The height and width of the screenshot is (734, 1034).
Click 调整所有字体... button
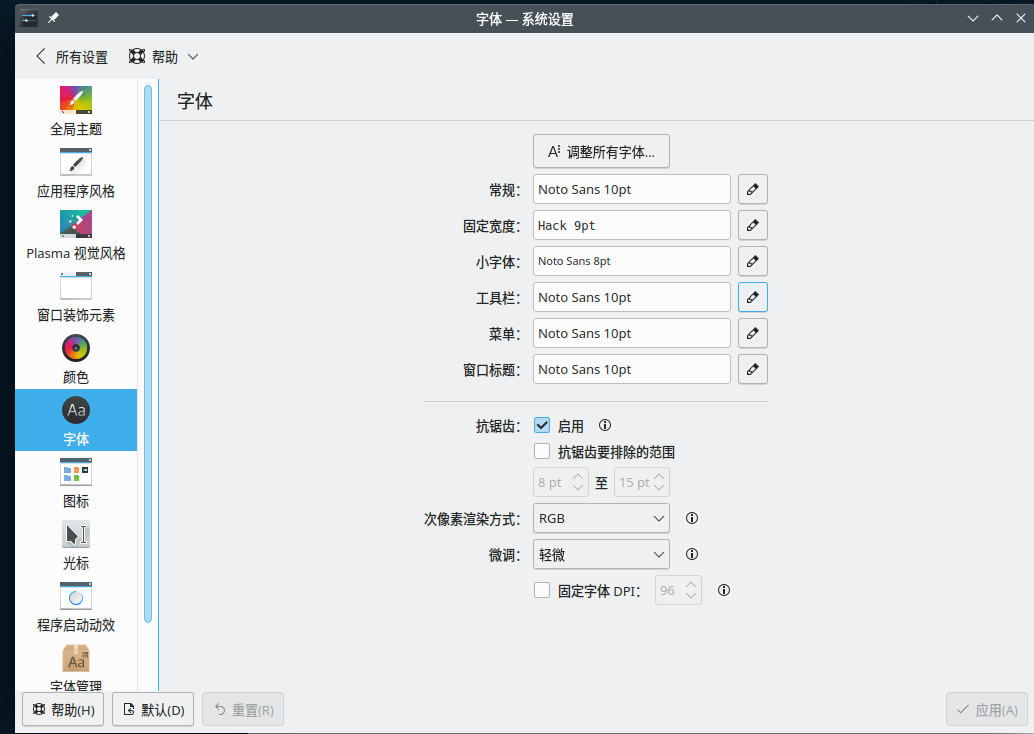pos(601,152)
